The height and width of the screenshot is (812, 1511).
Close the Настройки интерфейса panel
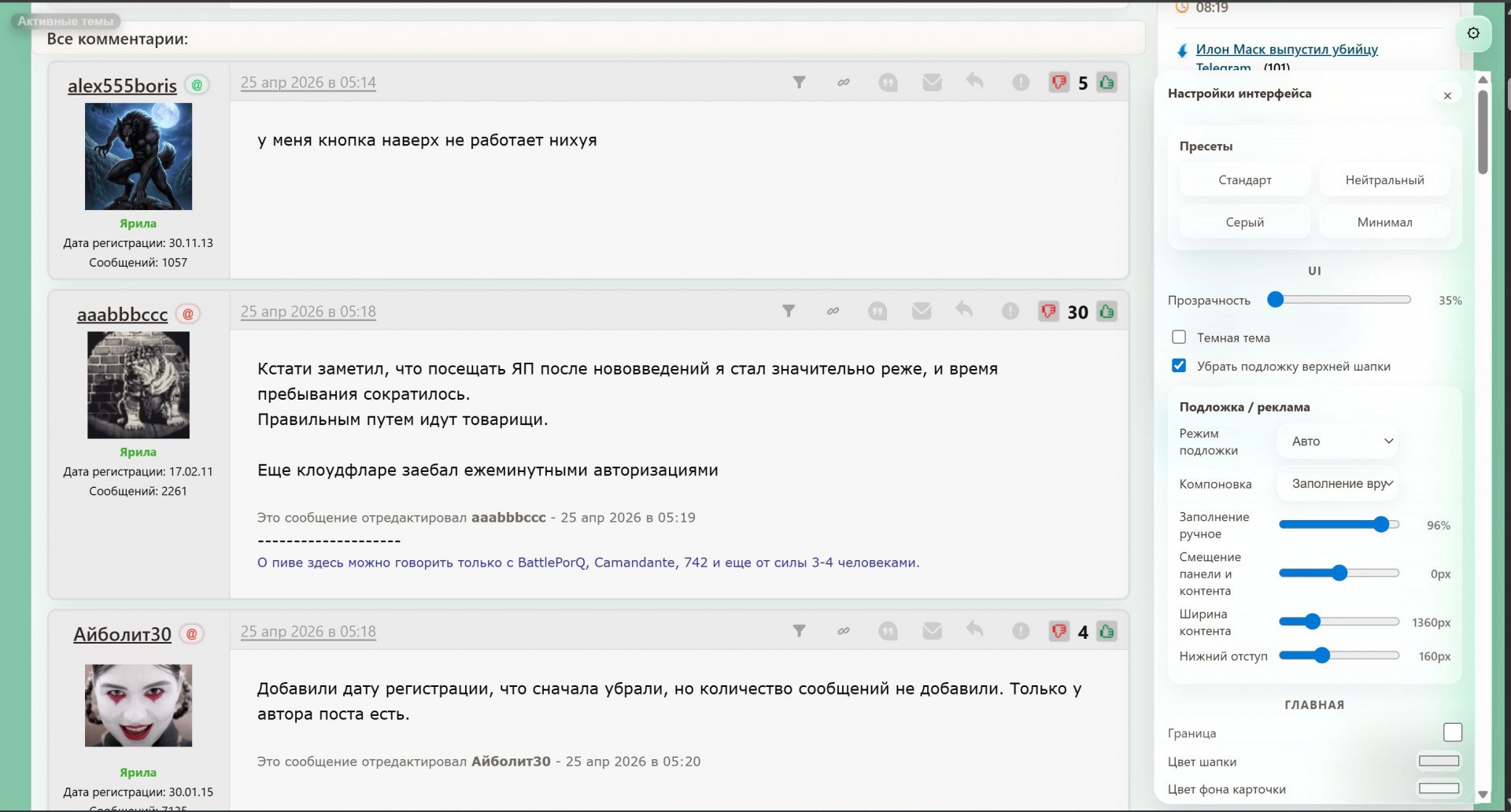(1447, 96)
